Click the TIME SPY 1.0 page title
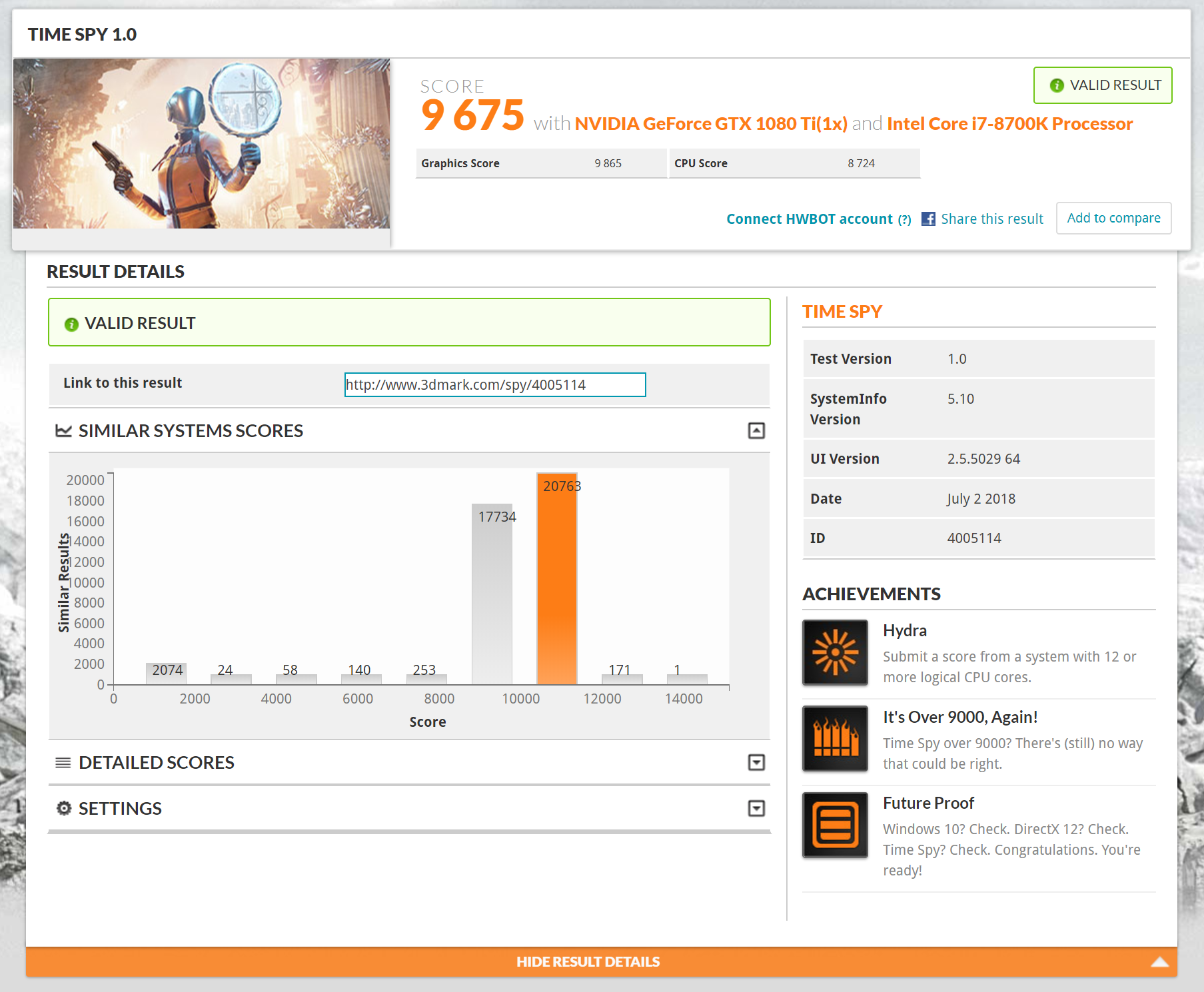Viewport: 1204px width, 992px height. pyautogui.click(x=82, y=35)
